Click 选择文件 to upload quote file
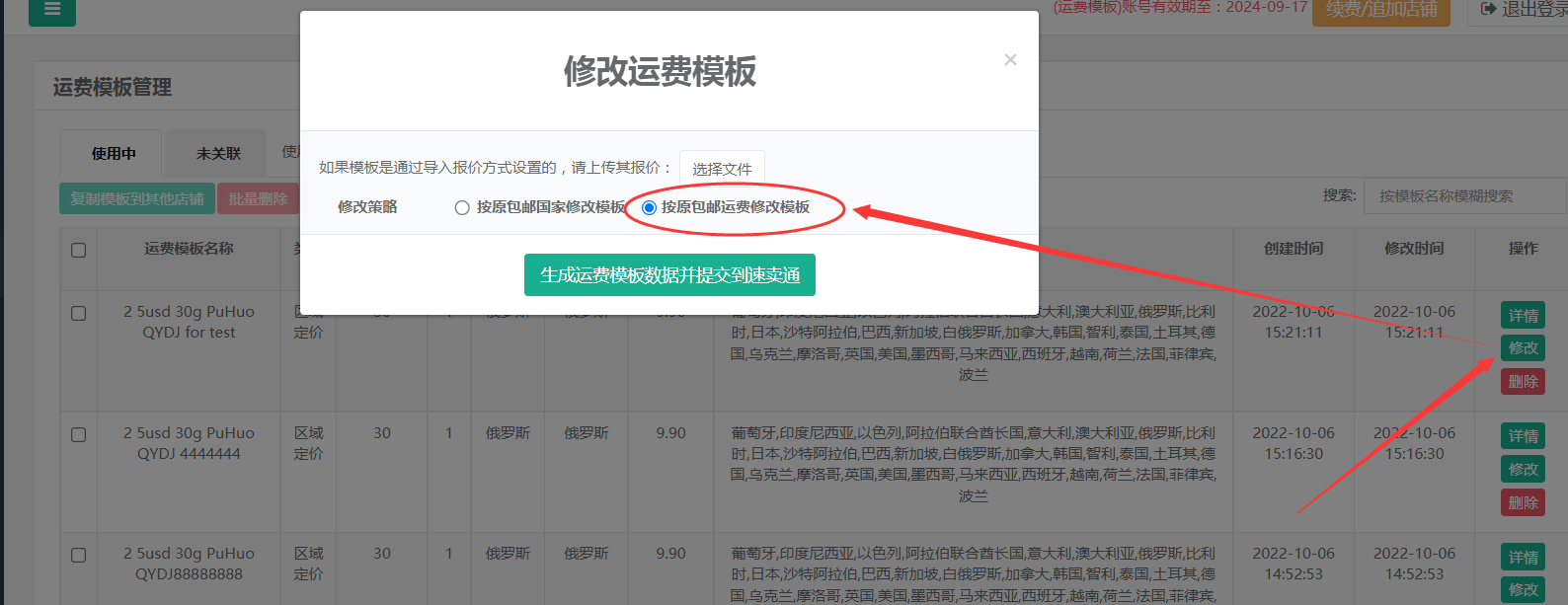 tap(722, 169)
